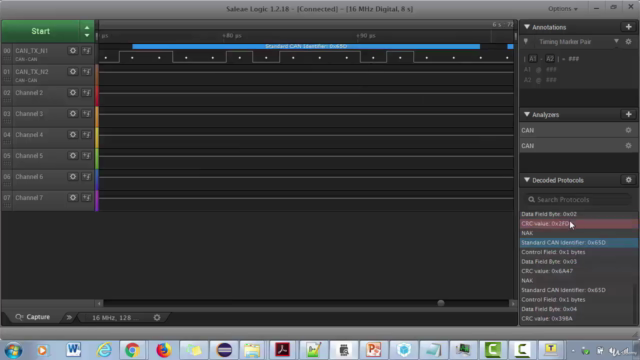Open second CAN analyzer settings gear
The height and width of the screenshot is (360, 640).
(x=628, y=146)
